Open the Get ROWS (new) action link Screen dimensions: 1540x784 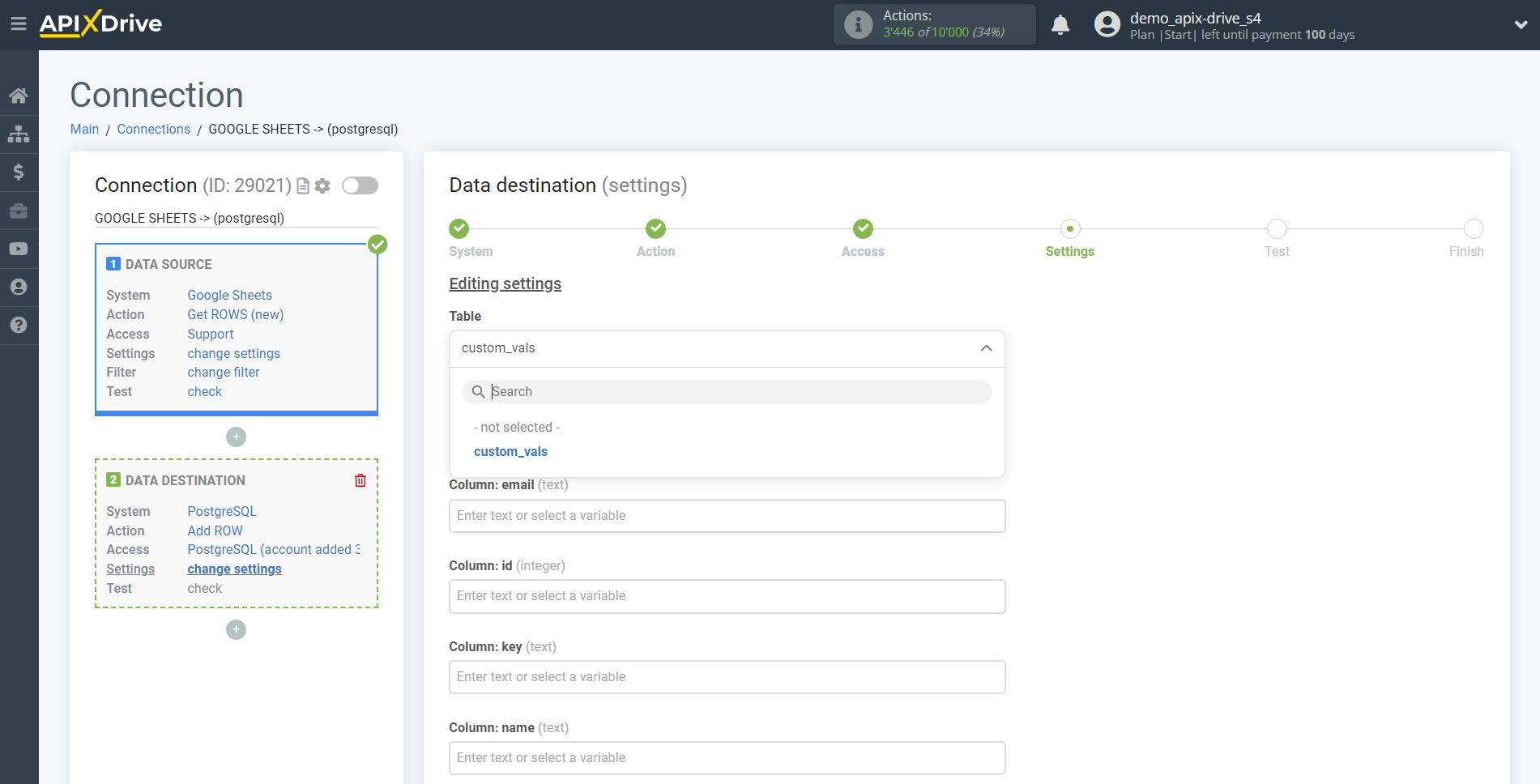pos(235,314)
